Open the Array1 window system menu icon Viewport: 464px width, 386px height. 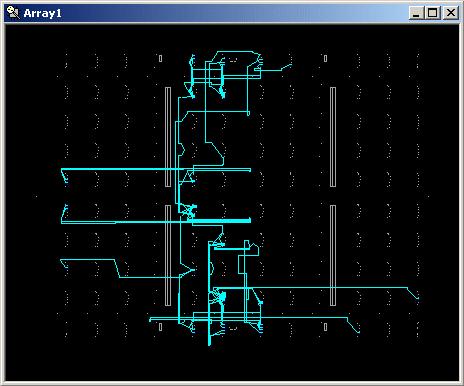pyautogui.click(x=13, y=13)
